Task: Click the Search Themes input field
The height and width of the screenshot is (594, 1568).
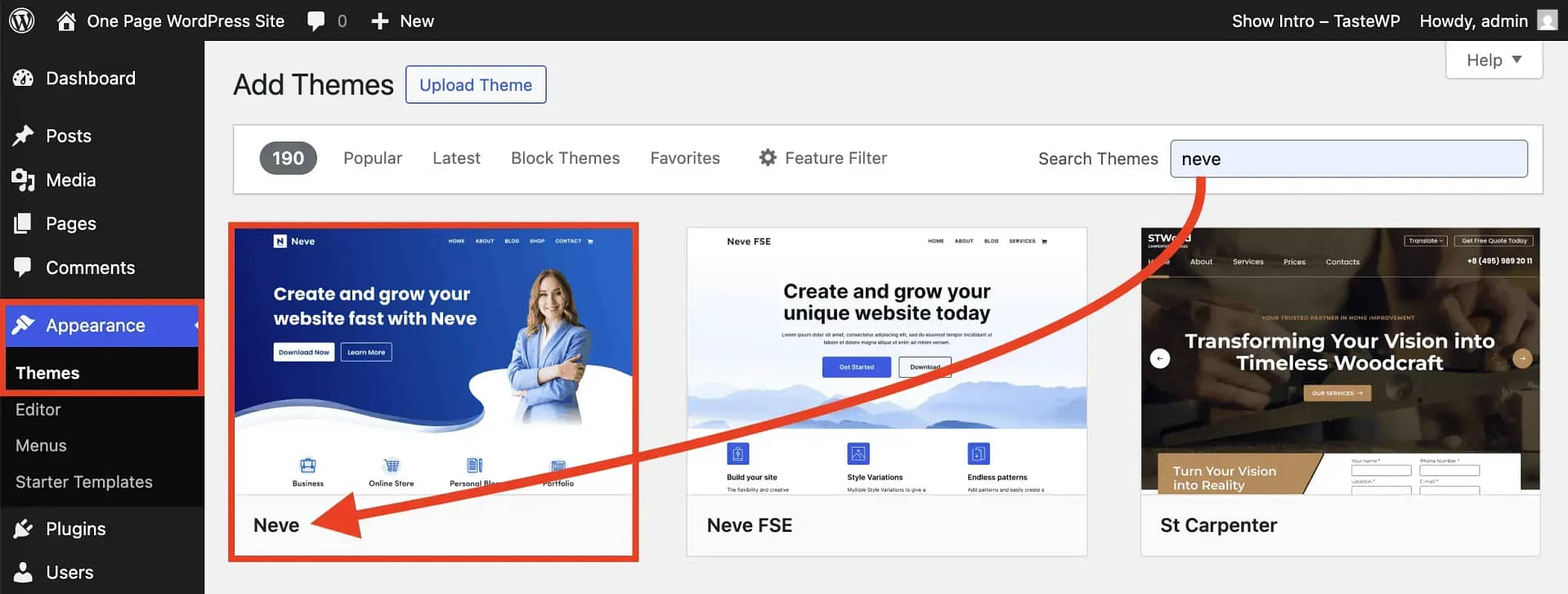Action: [1348, 159]
